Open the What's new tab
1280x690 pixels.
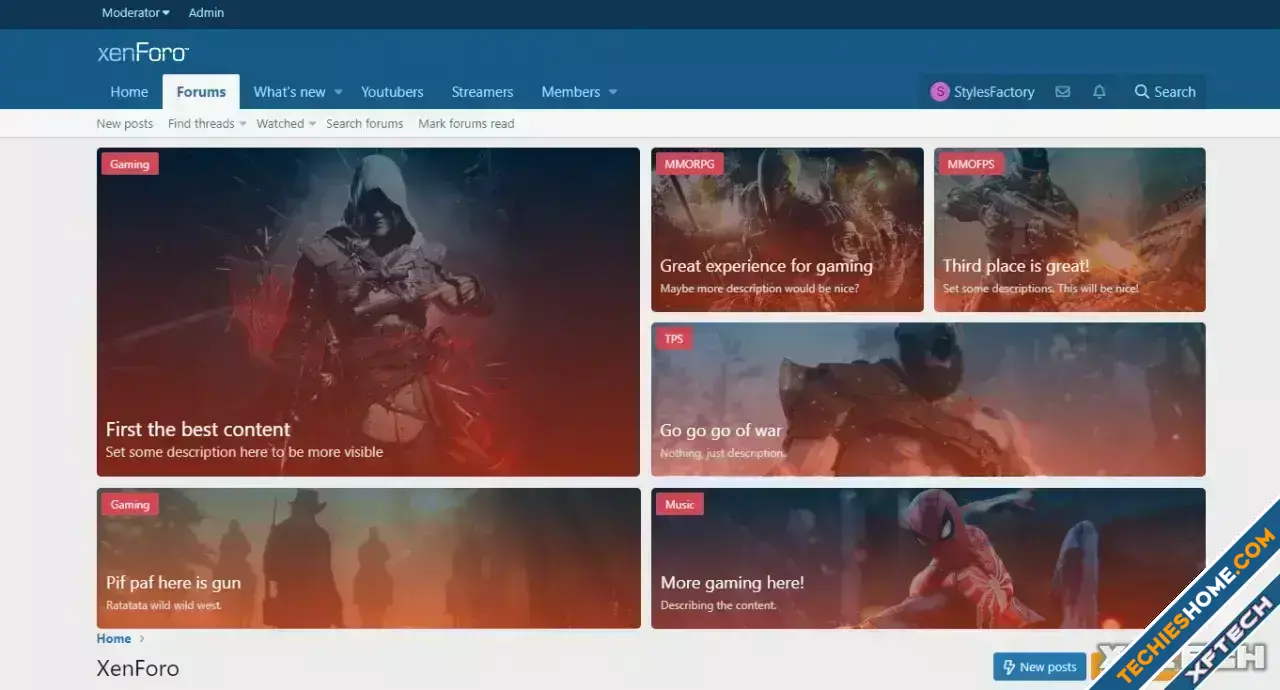point(289,92)
